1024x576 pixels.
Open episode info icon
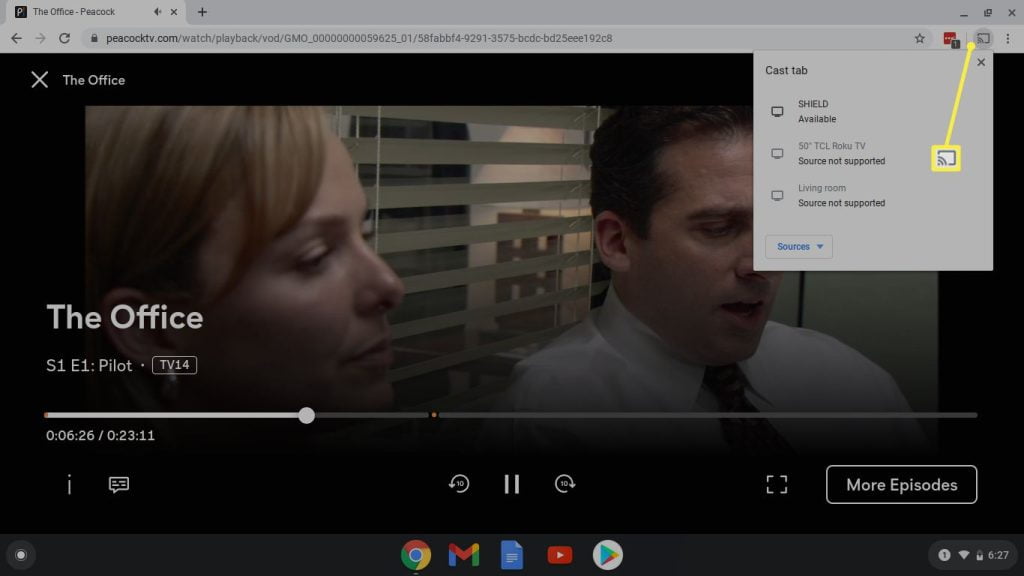coord(69,484)
